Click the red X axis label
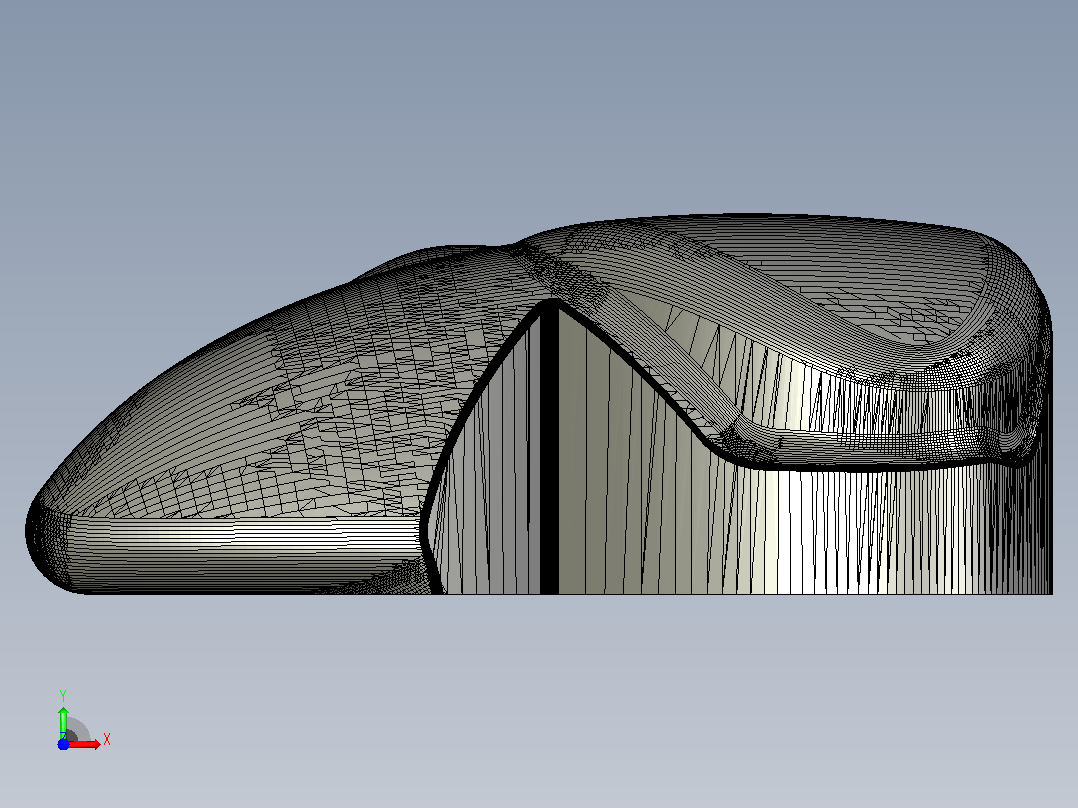Screen dimensions: 1078x808 point(107,740)
